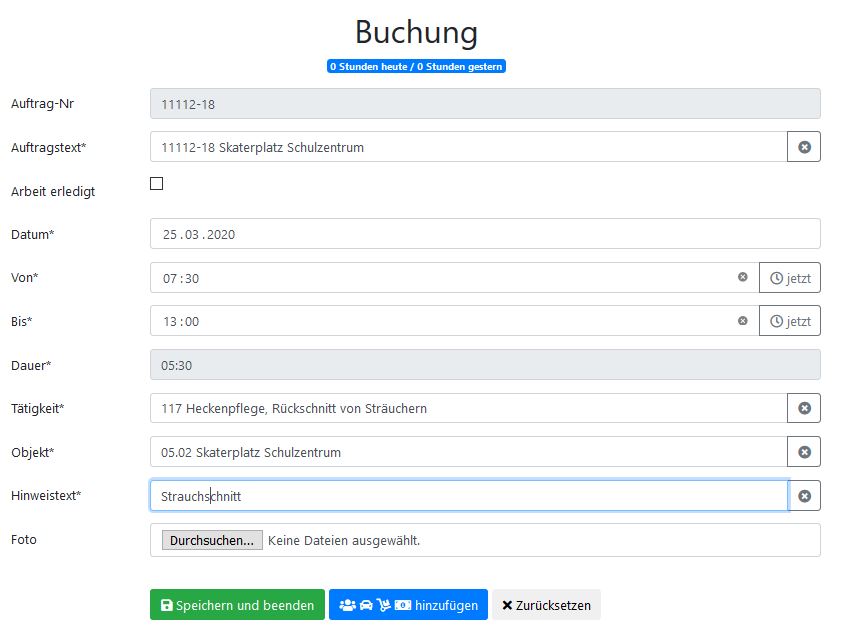Open the Objekt selection field

(468, 452)
